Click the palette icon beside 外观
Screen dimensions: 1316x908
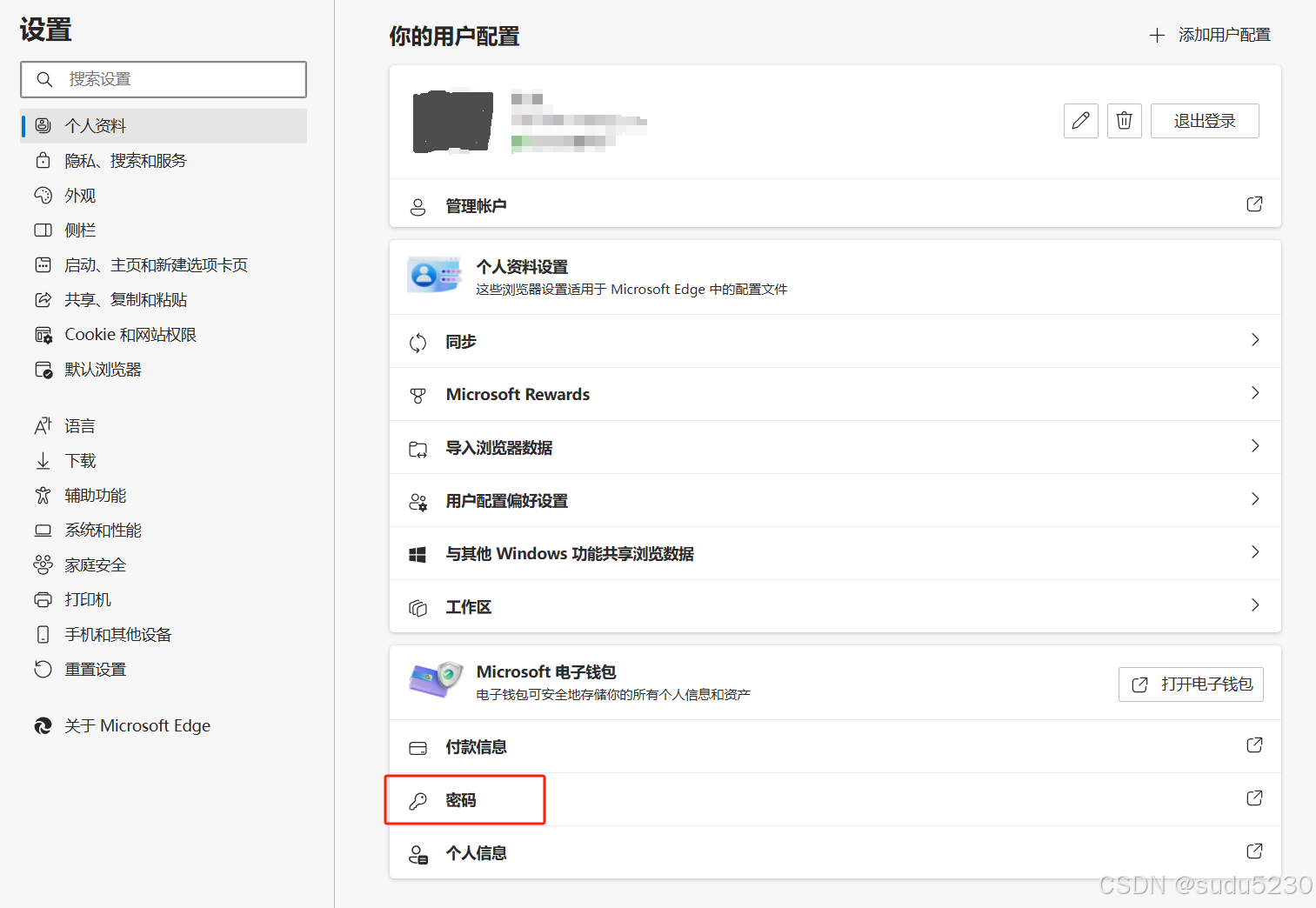click(x=43, y=195)
